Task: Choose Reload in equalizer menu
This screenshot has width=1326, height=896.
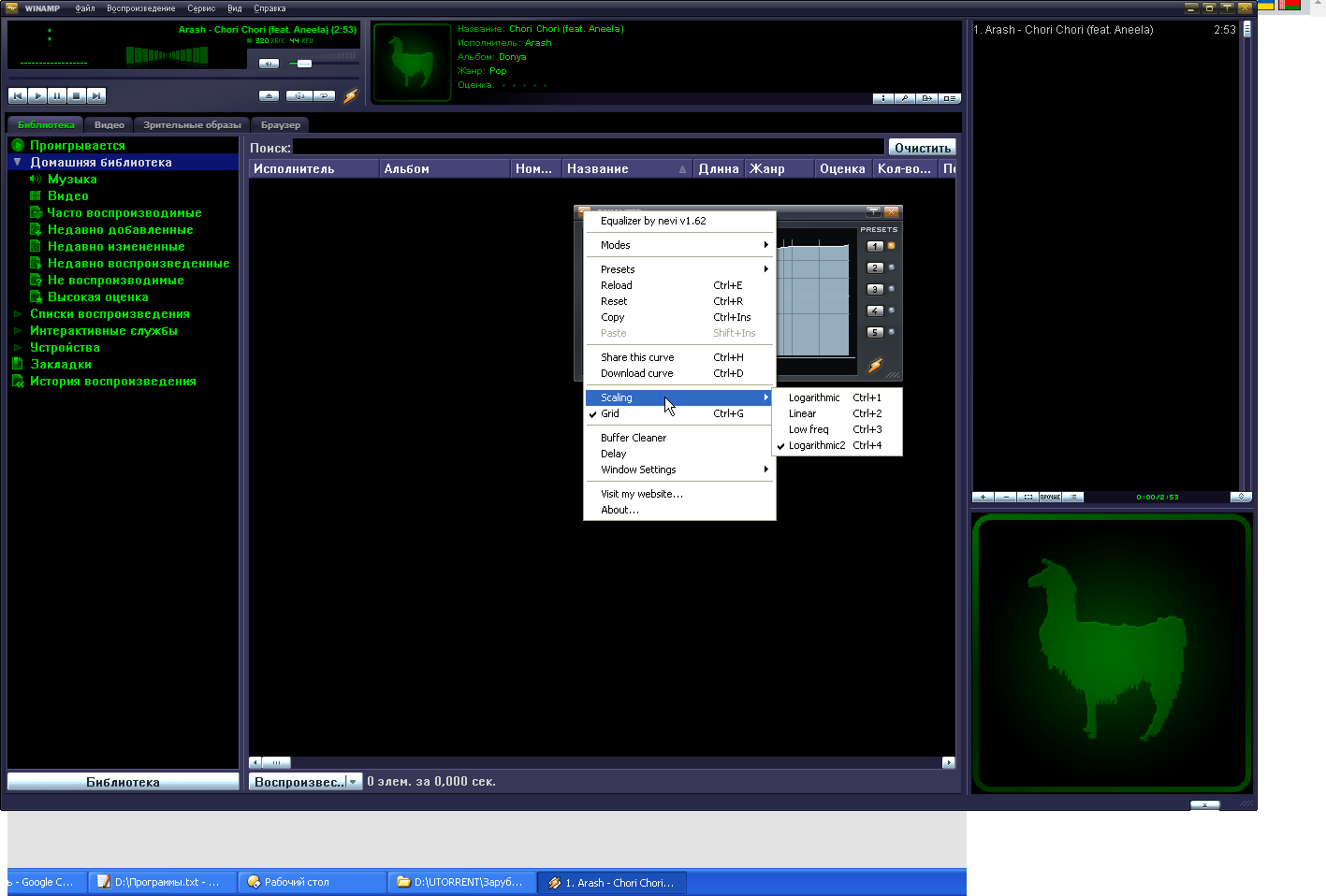Action: tap(680, 285)
